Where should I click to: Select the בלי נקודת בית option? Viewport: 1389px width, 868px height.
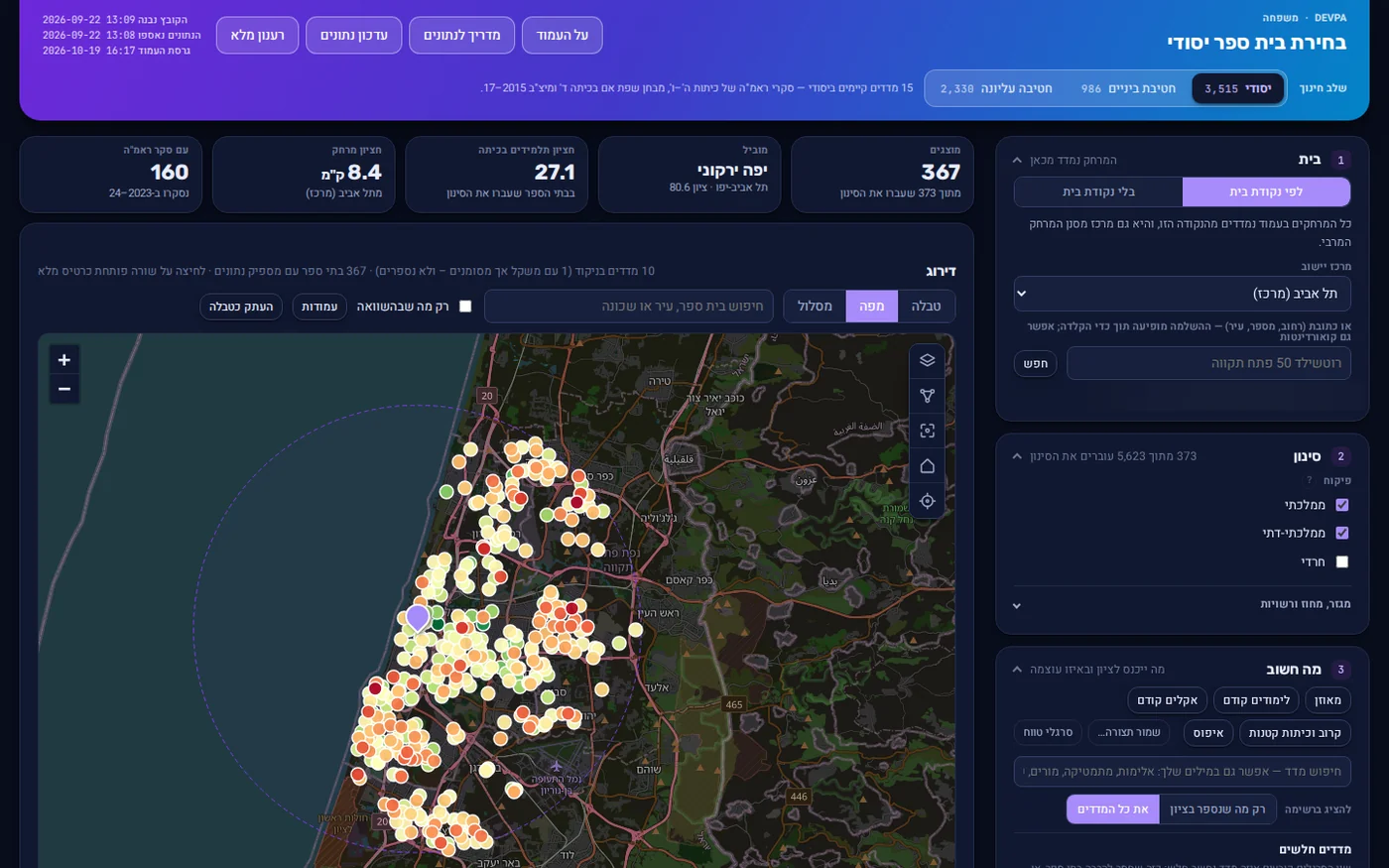click(x=1098, y=191)
